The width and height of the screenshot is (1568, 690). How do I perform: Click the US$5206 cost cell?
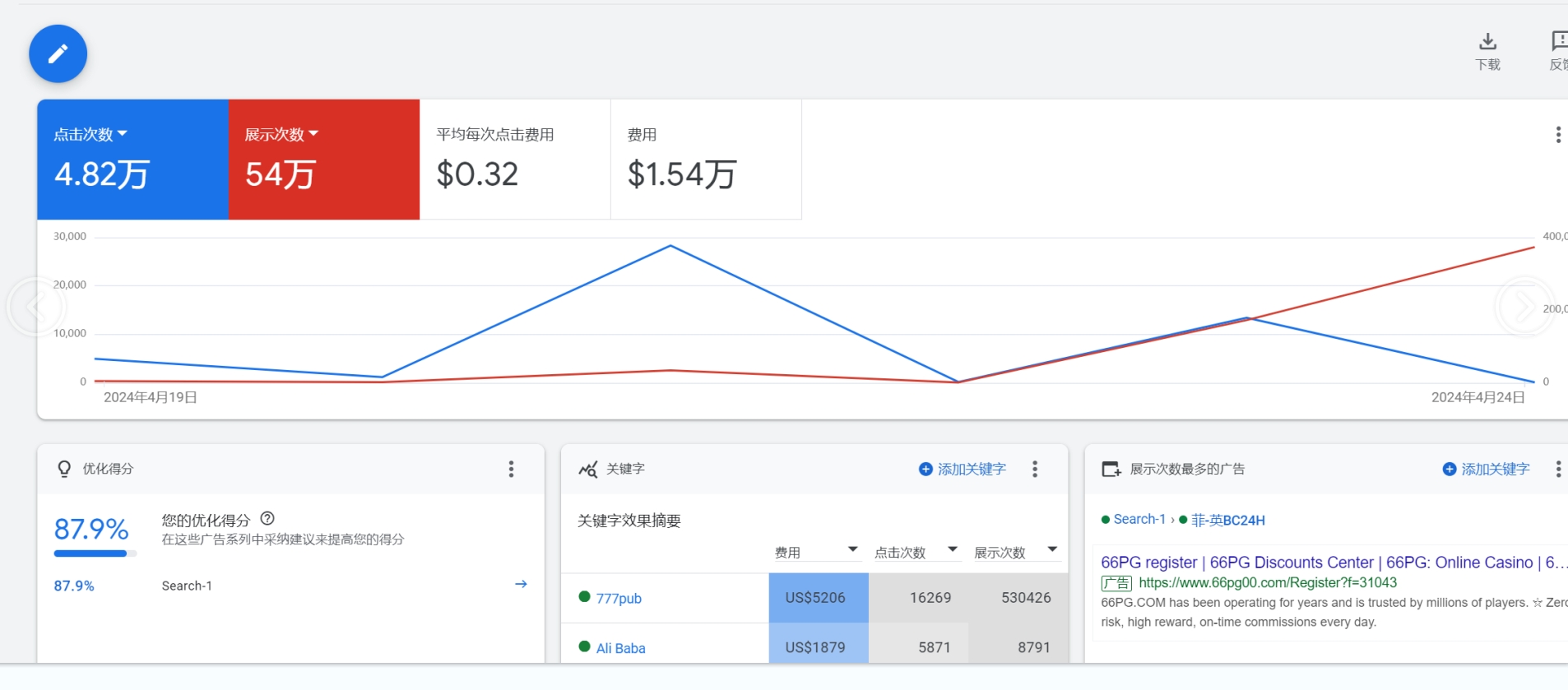tap(819, 598)
